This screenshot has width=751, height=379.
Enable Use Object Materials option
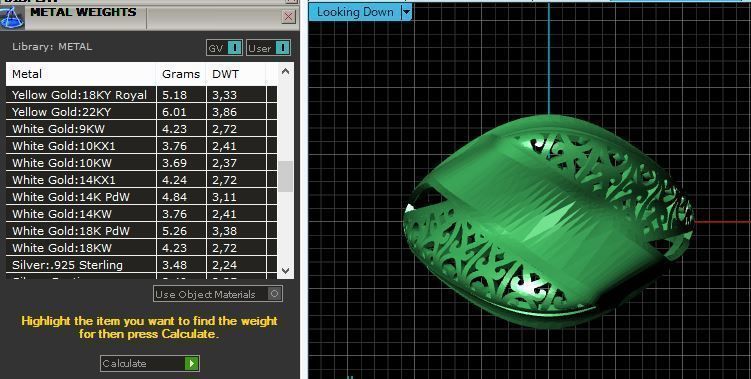click(x=218, y=294)
